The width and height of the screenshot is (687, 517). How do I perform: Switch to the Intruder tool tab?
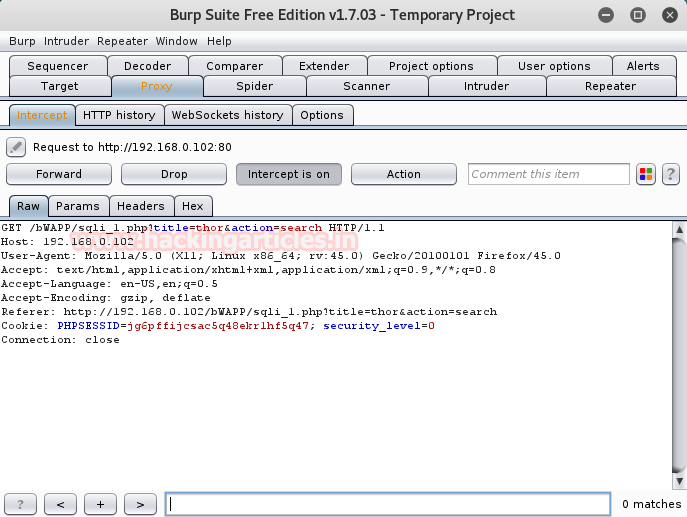coord(487,86)
